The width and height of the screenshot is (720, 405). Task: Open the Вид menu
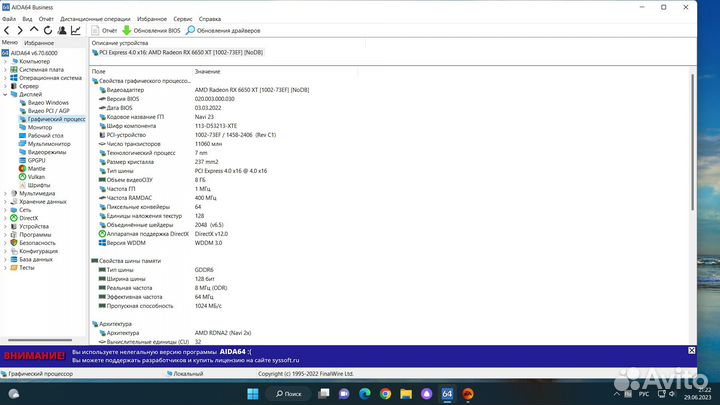tap(28, 19)
